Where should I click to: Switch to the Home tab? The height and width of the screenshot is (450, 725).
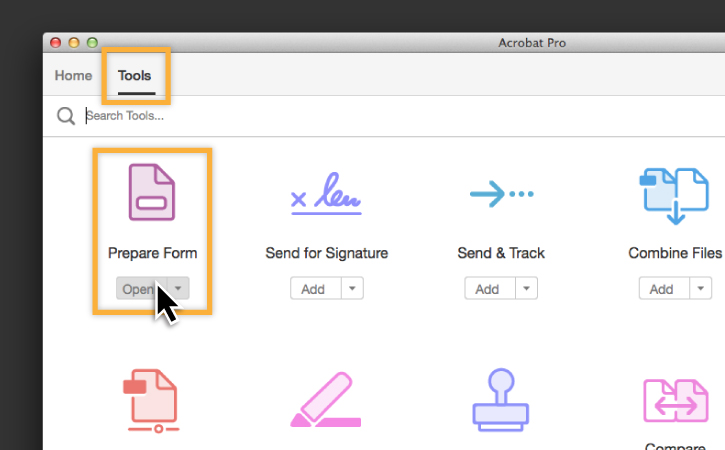pyautogui.click(x=73, y=75)
